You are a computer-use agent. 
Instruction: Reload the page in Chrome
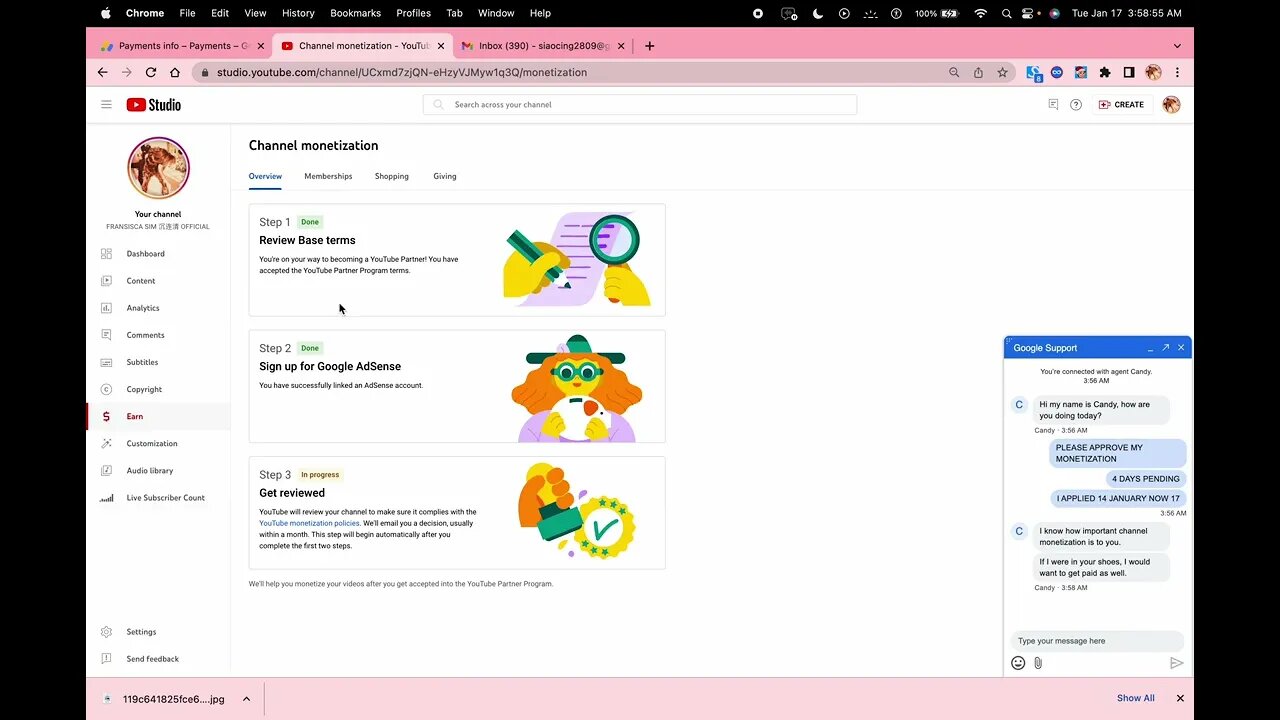point(151,72)
